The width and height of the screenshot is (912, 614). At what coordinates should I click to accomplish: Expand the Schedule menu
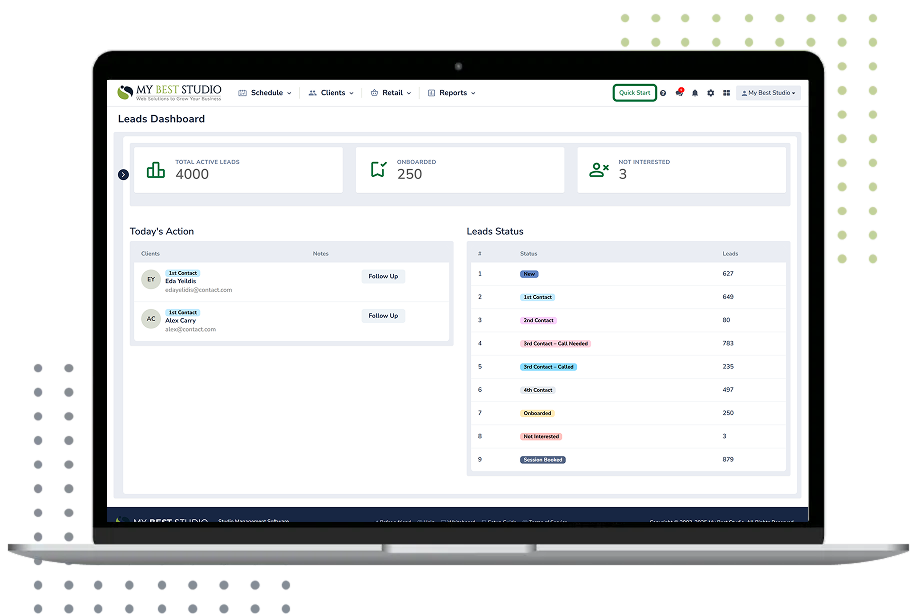coord(265,93)
